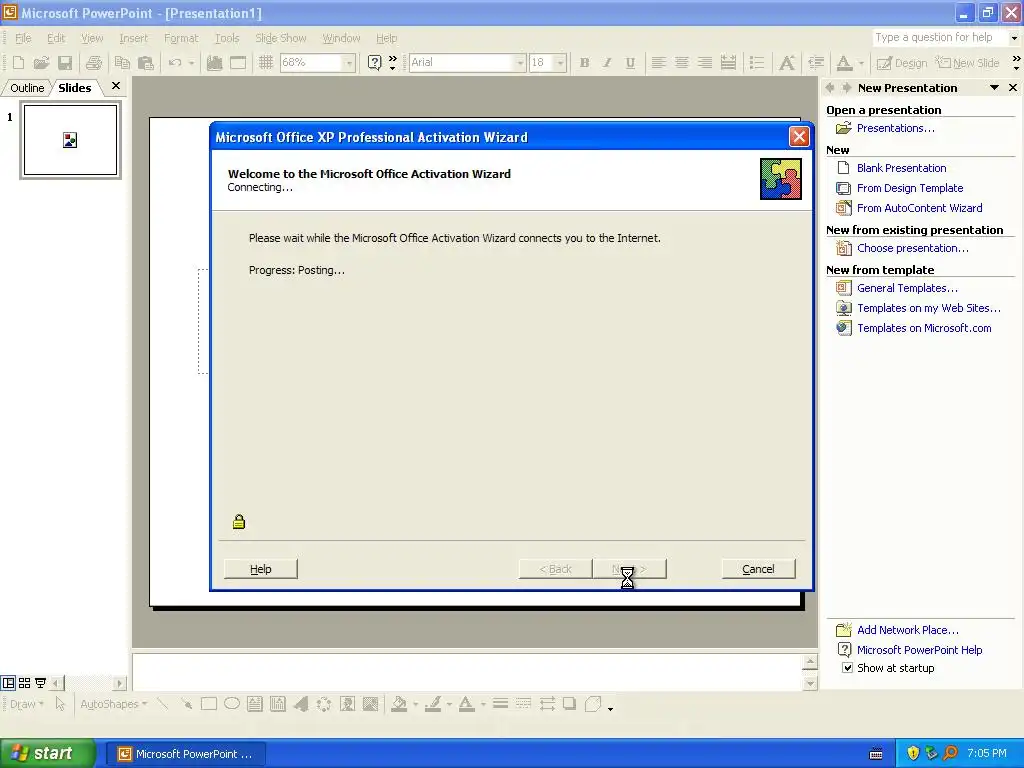Screen dimensions: 1024x768
Task: Toggle Align Left text alignment
Action: point(658,63)
